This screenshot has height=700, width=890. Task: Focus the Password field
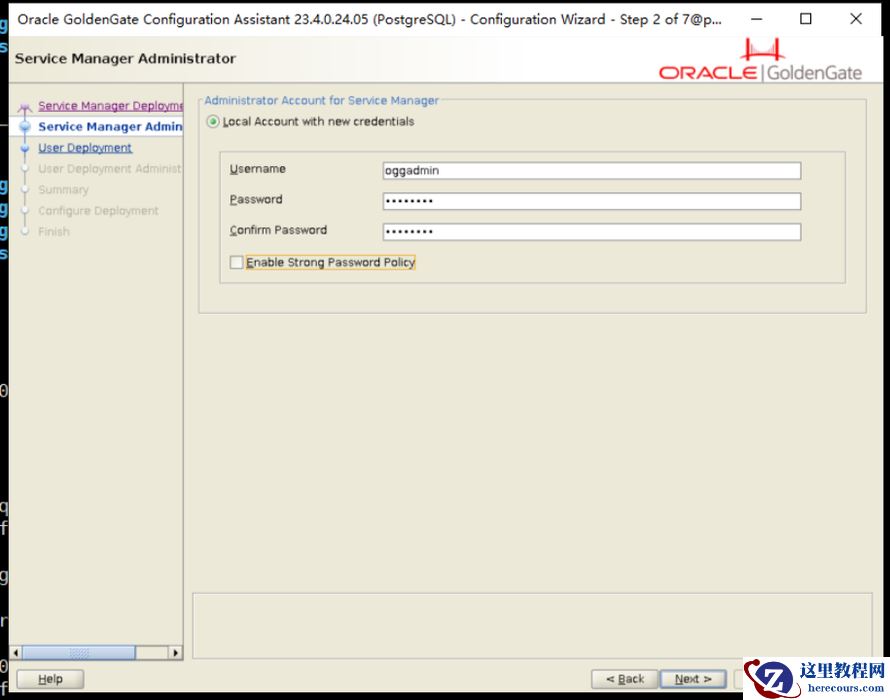pyautogui.click(x=591, y=201)
